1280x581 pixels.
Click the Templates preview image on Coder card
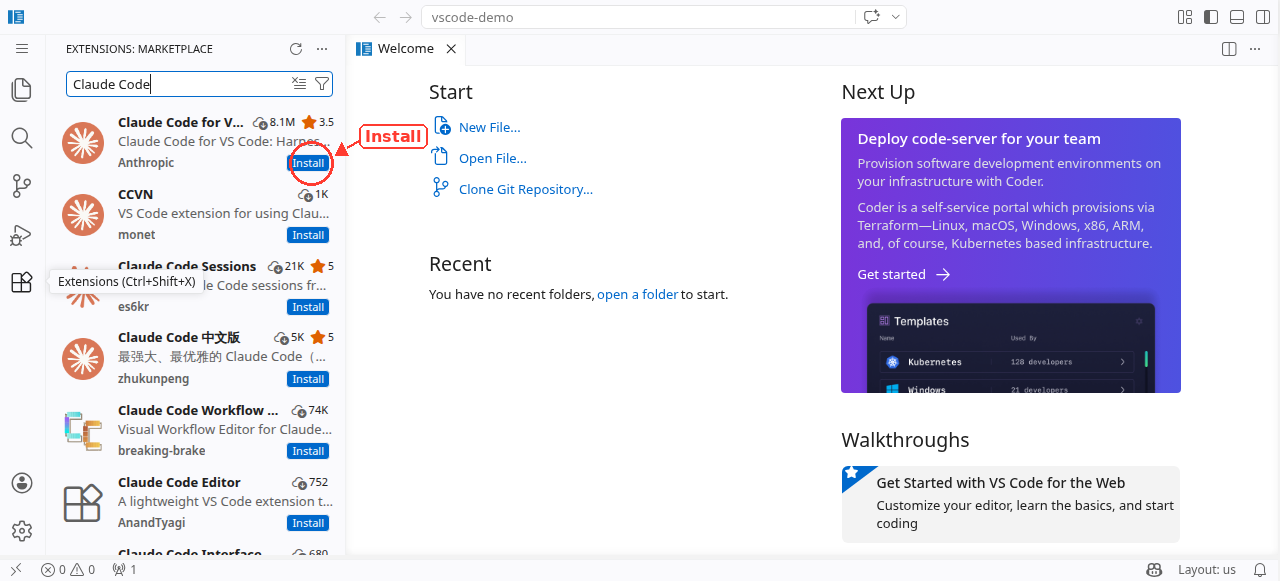1011,348
